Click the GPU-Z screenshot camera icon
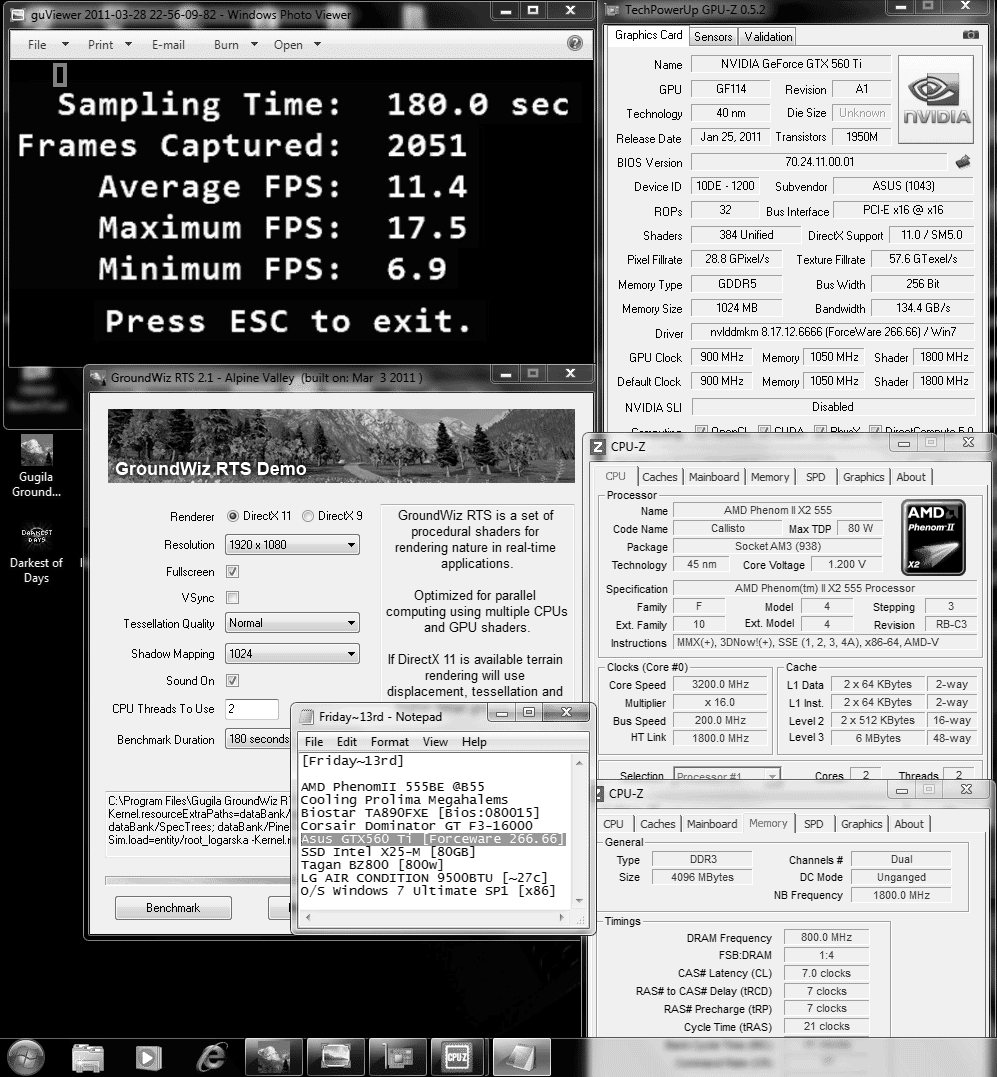997x1077 pixels. pos(970,35)
